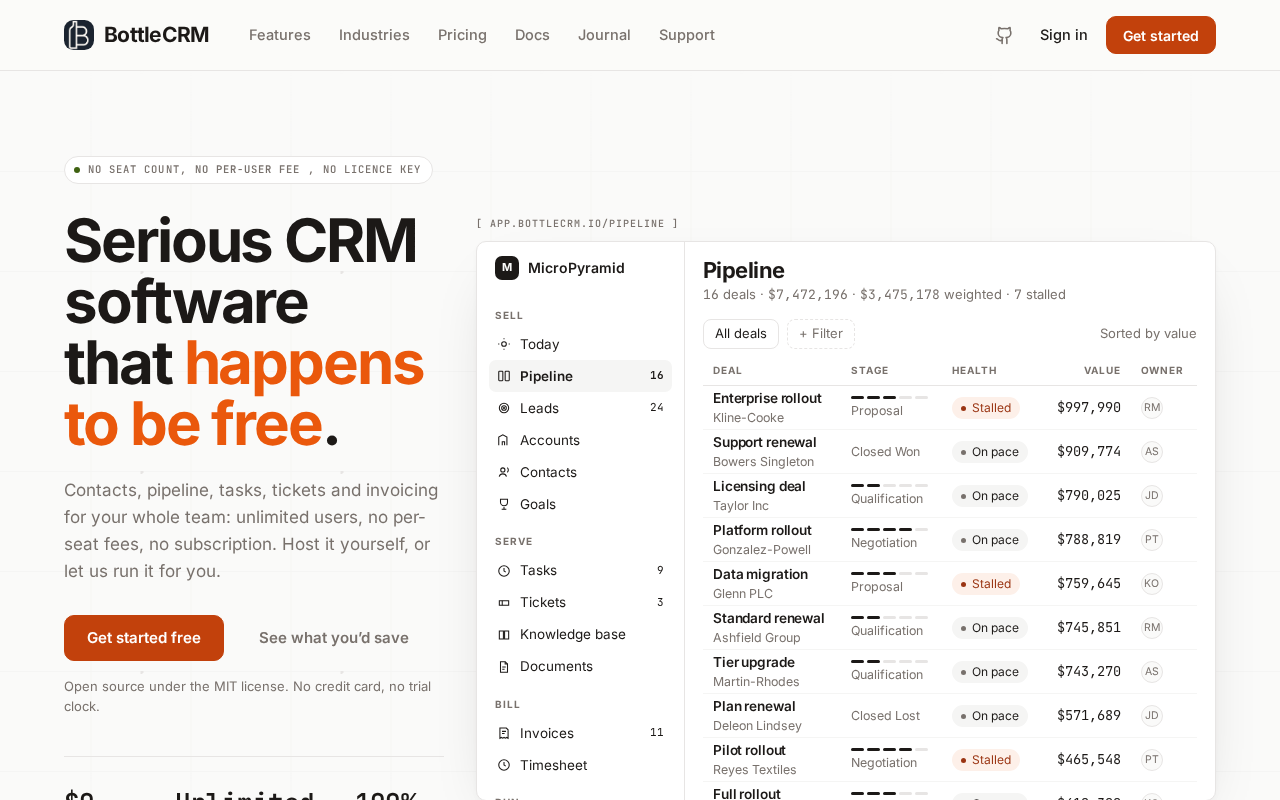Click the MicroPyramid M workspace badge
This screenshot has height=800, width=1280.
tap(507, 268)
